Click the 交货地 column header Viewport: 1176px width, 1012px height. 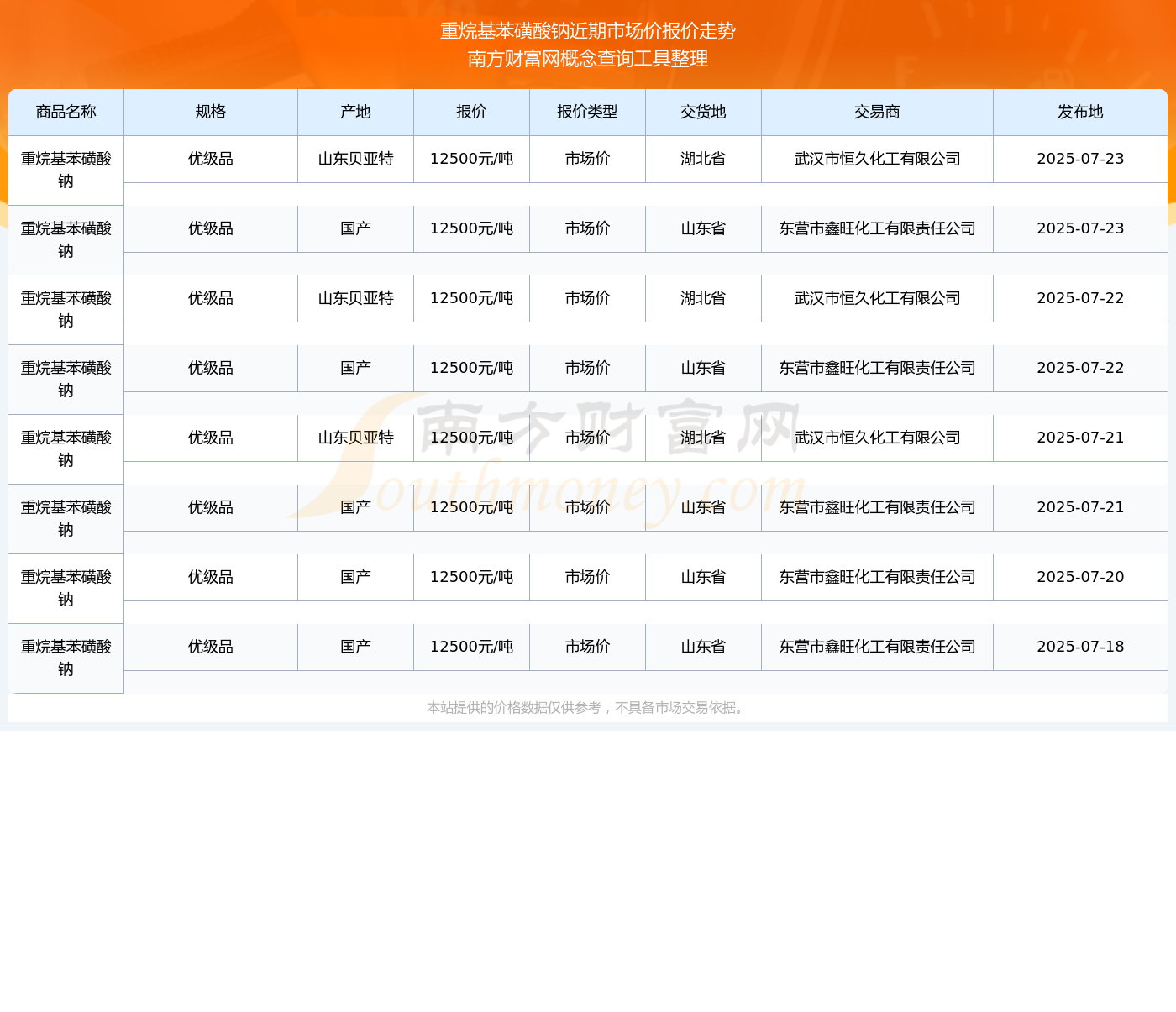click(x=704, y=112)
